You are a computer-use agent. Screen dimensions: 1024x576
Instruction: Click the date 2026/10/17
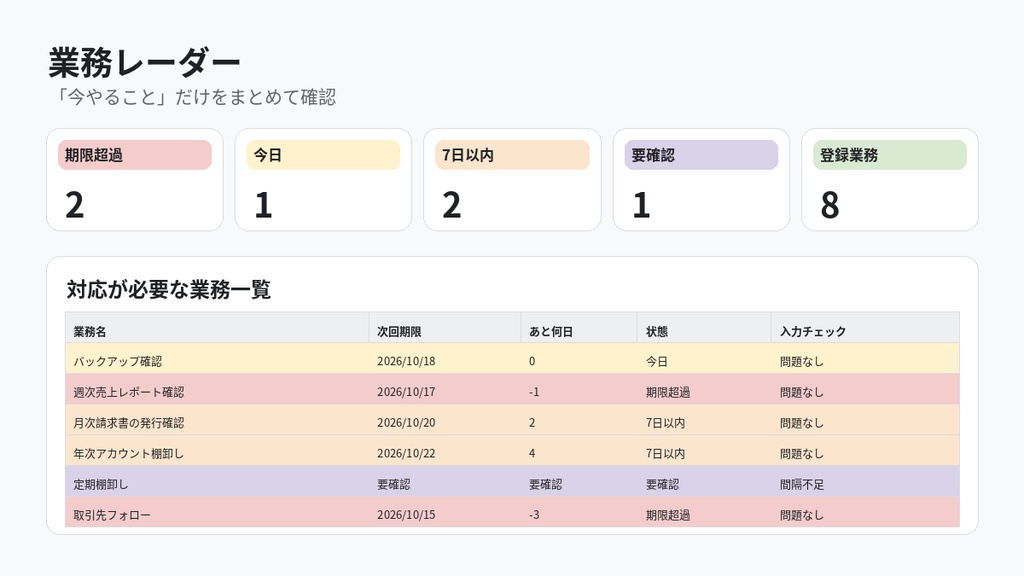(406, 392)
